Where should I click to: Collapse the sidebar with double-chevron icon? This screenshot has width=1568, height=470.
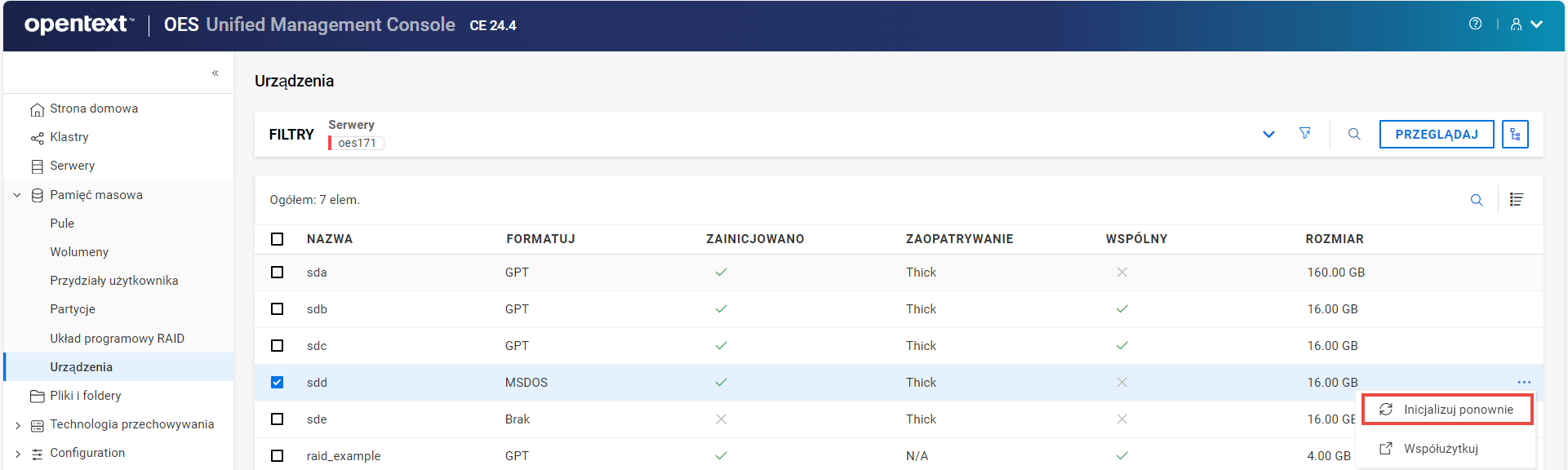(x=215, y=73)
